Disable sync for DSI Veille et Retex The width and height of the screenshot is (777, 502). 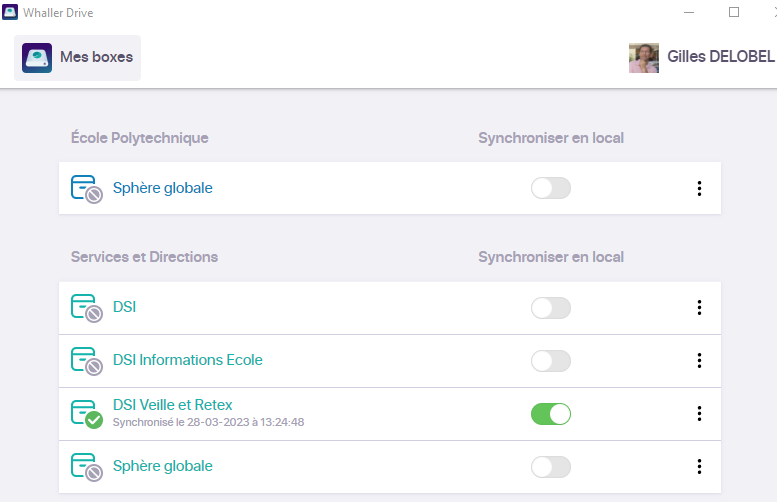click(x=550, y=414)
